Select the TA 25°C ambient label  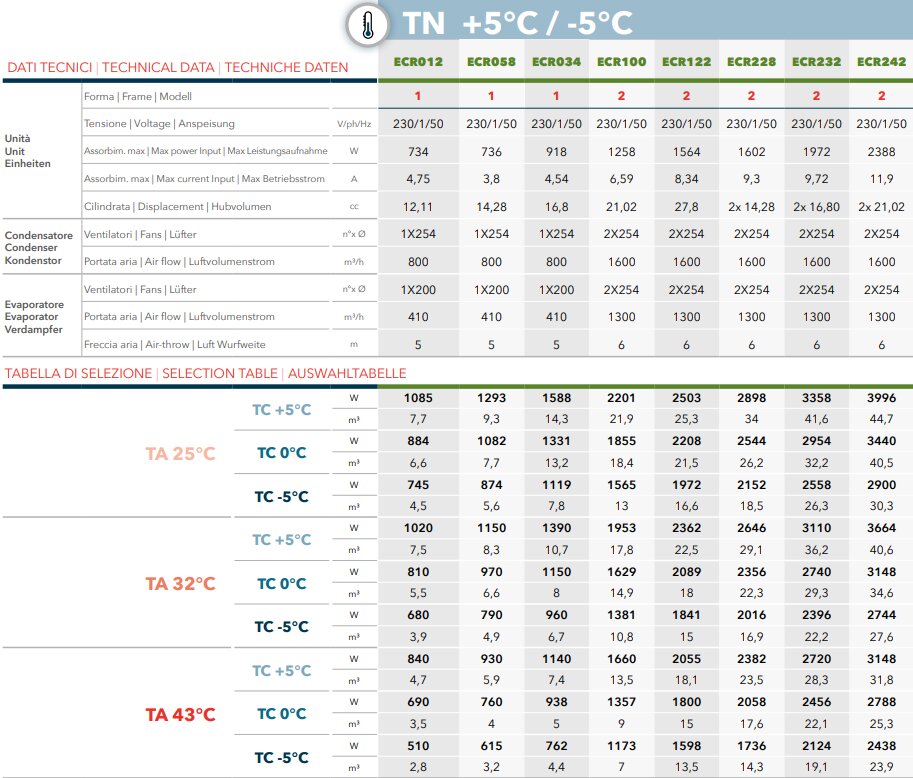(180, 453)
